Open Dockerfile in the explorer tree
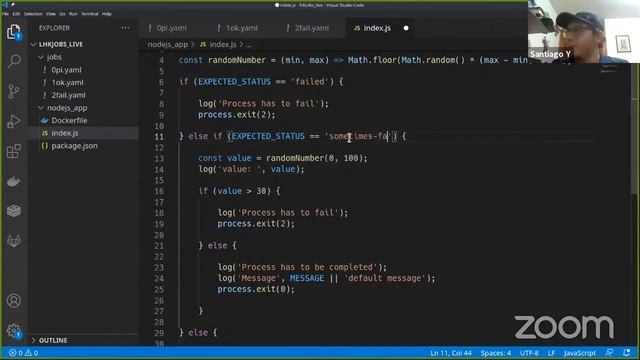 click(69, 120)
